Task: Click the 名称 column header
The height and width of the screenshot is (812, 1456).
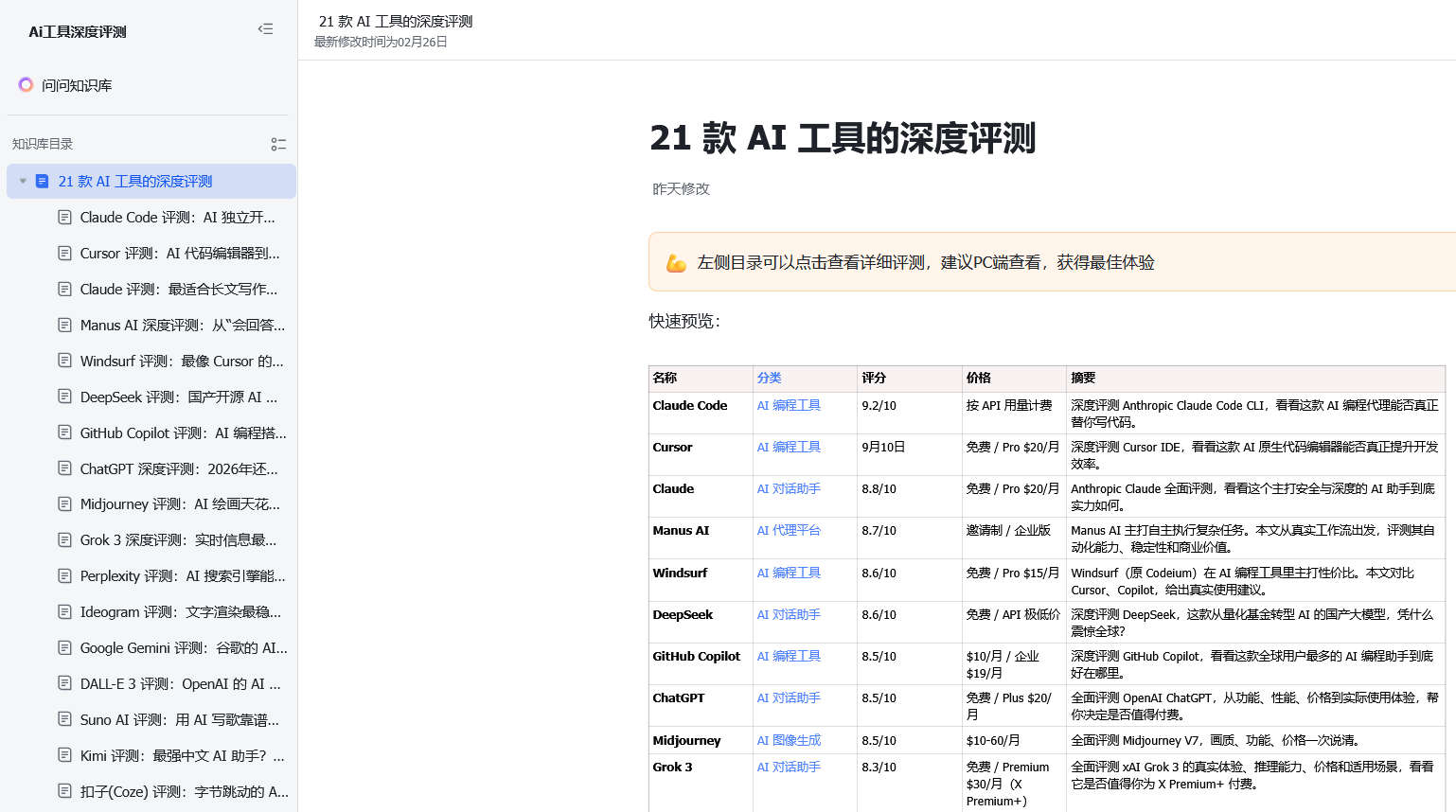Action: 701,379
